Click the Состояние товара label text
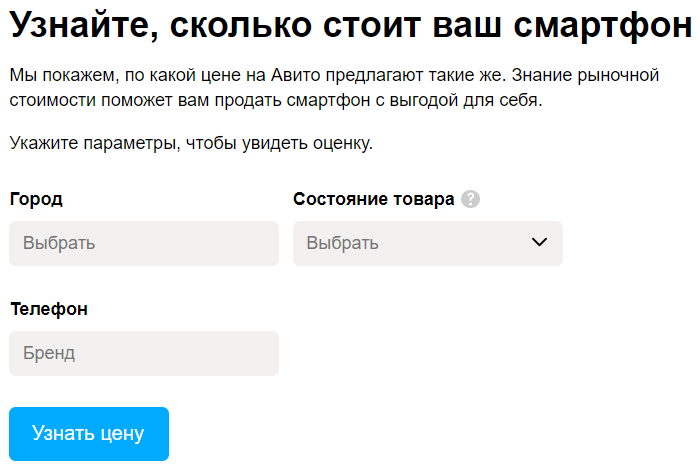Image resolution: width=700 pixels, height=469 pixels. pyautogui.click(x=374, y=199)
